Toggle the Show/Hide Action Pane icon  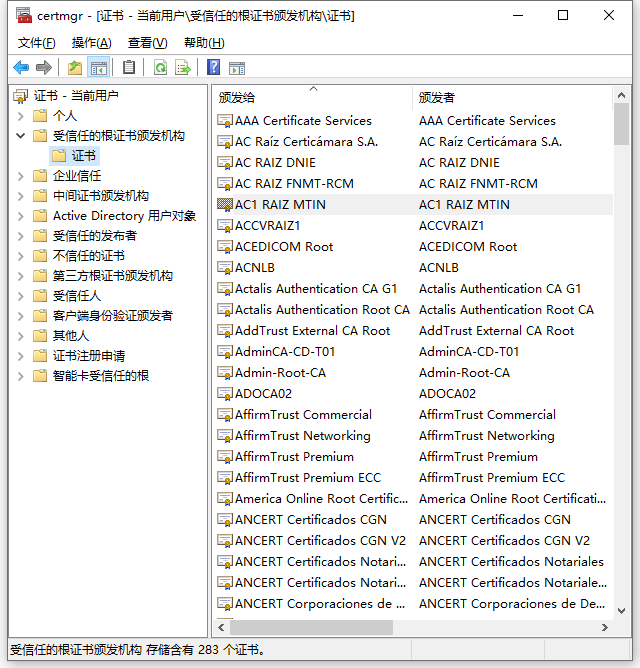237,68
